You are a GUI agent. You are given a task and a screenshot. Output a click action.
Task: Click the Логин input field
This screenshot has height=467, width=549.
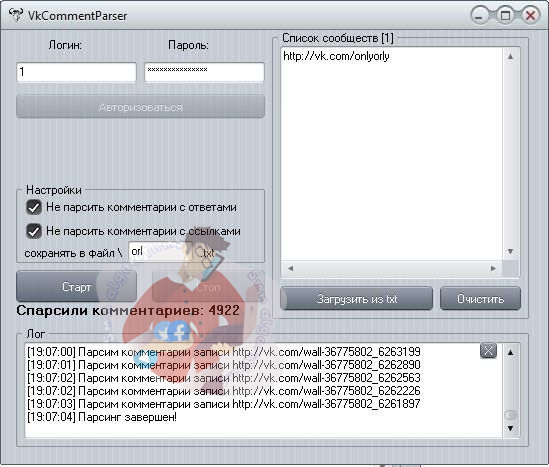[x=76, y=72]
